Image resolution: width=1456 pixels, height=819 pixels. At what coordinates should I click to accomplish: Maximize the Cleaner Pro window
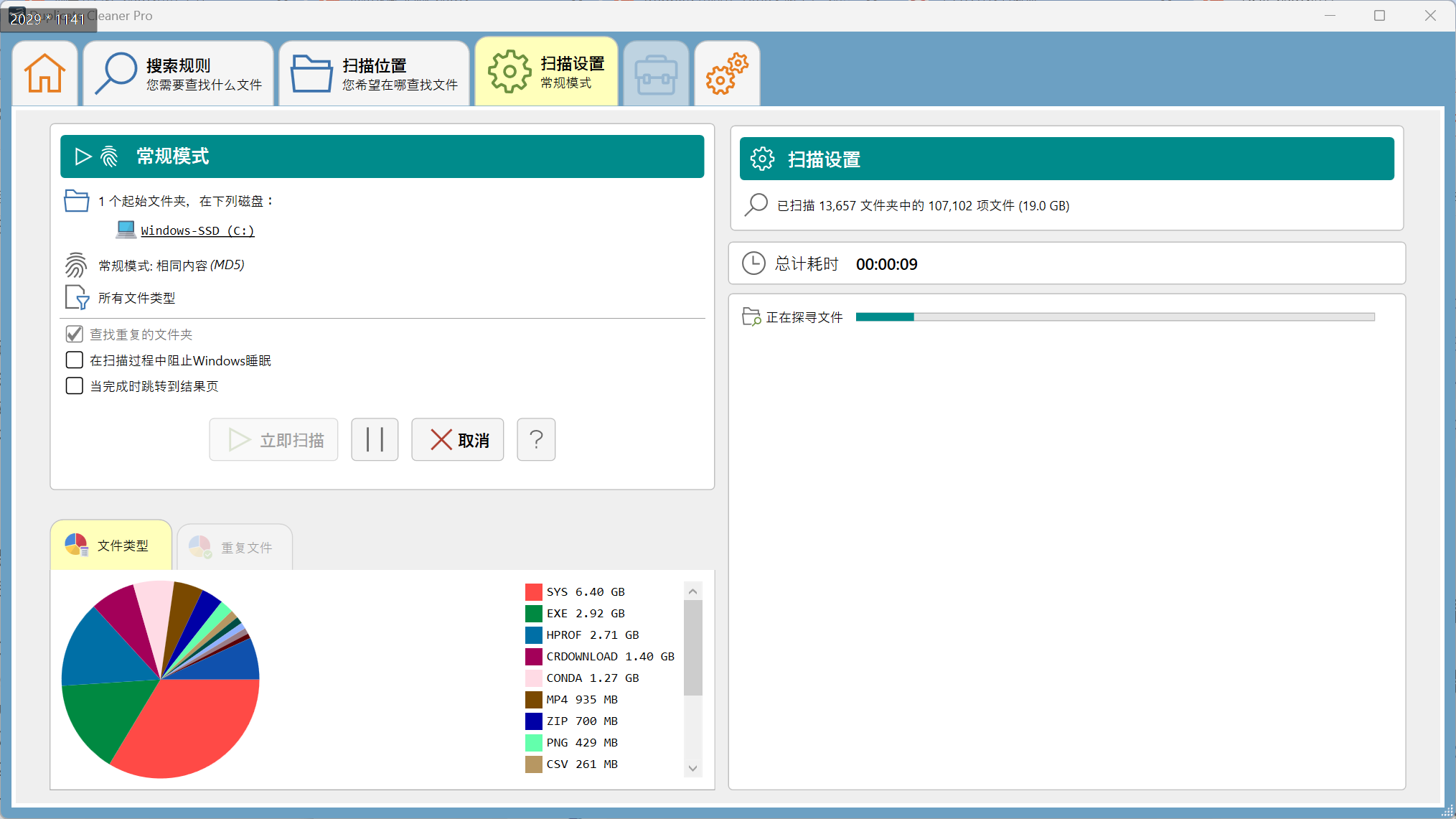pos(1379,15)
